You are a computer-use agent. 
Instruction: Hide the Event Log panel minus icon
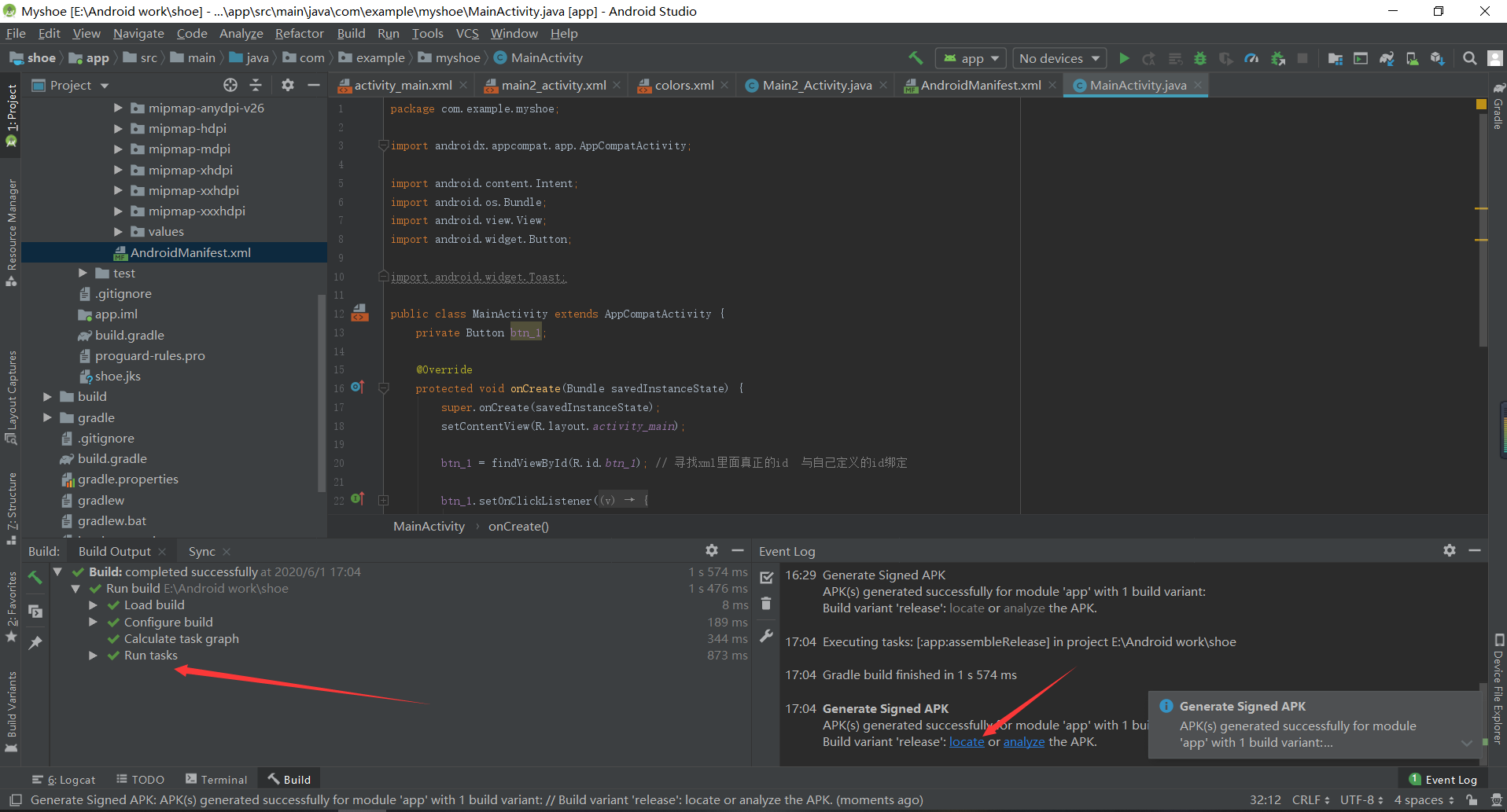pos(1475,550)
